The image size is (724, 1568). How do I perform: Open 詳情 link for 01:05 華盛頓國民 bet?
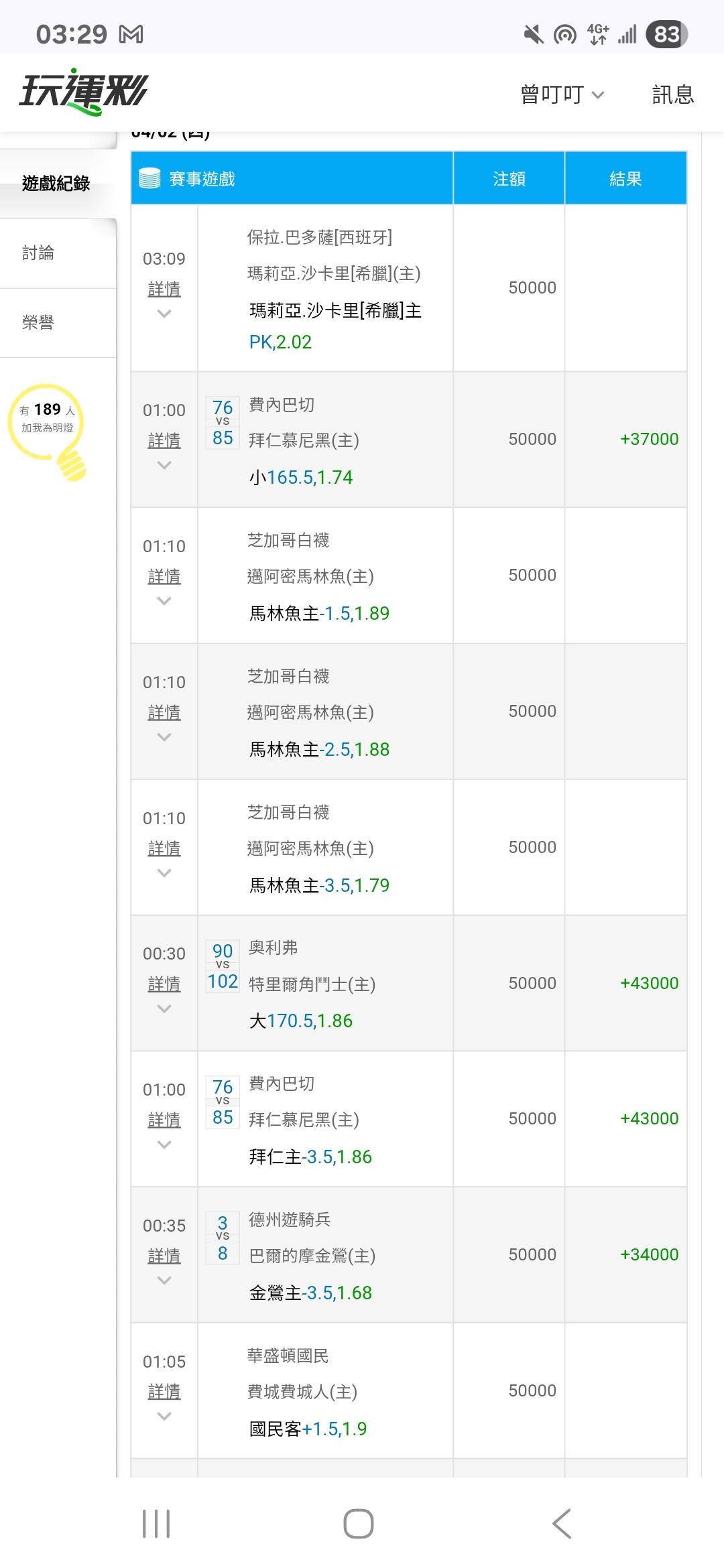pos(164,1392)
